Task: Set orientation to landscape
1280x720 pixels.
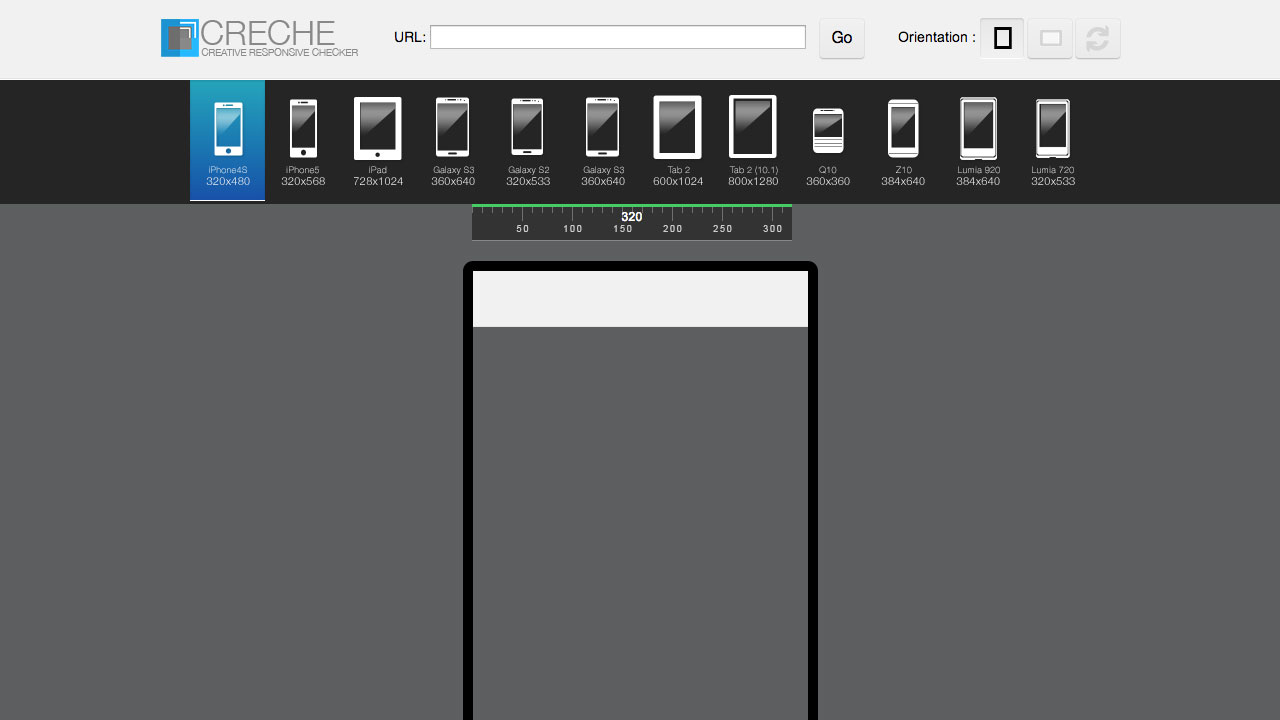Action: click(1050, 38)
